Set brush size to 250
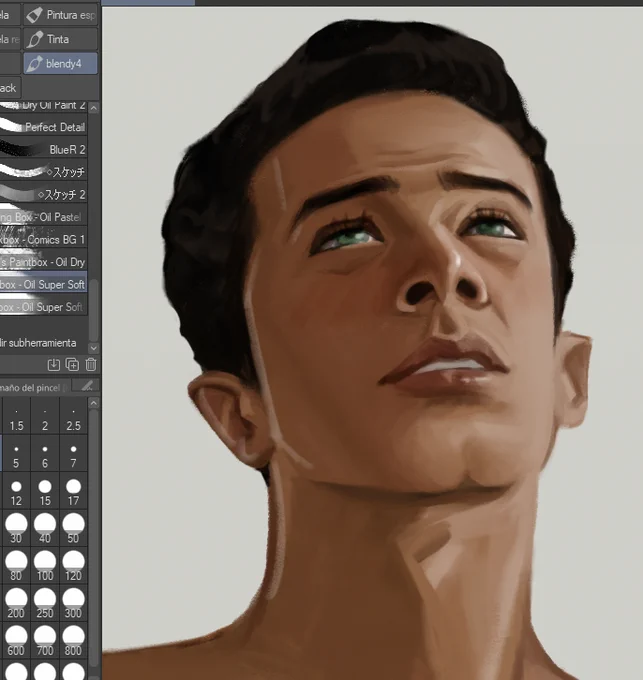 point(45,603)
